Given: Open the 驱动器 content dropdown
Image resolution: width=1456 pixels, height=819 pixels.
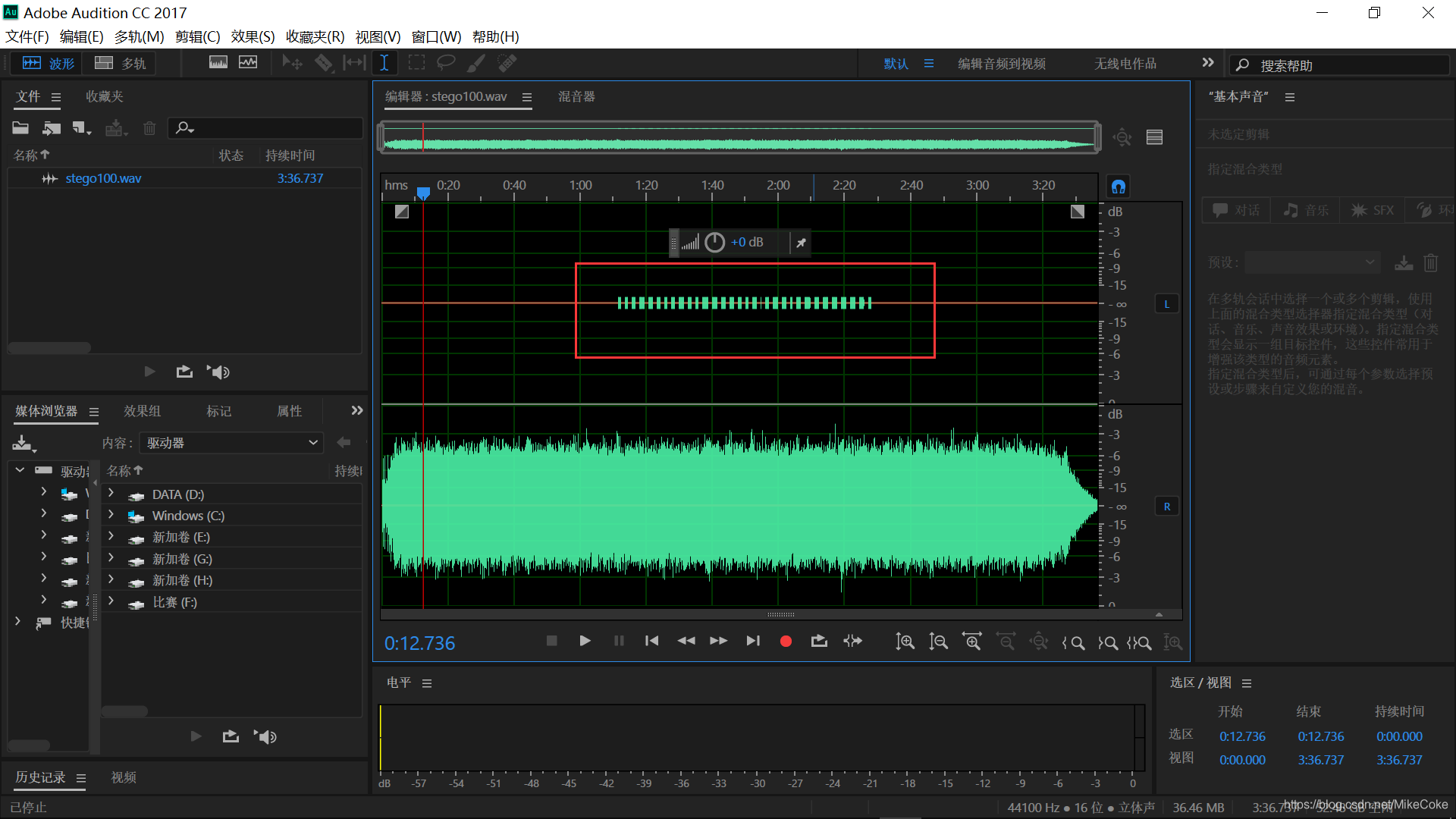Looking at the screenshot, I should point(231,443).
